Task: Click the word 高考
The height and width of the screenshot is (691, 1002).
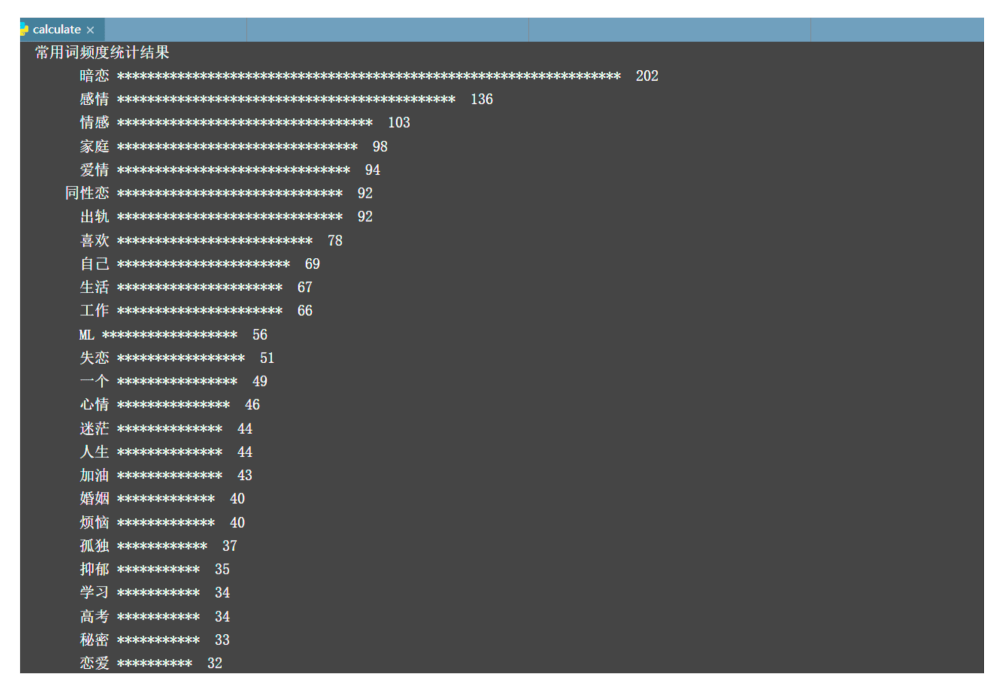Action: coord(95,617)
